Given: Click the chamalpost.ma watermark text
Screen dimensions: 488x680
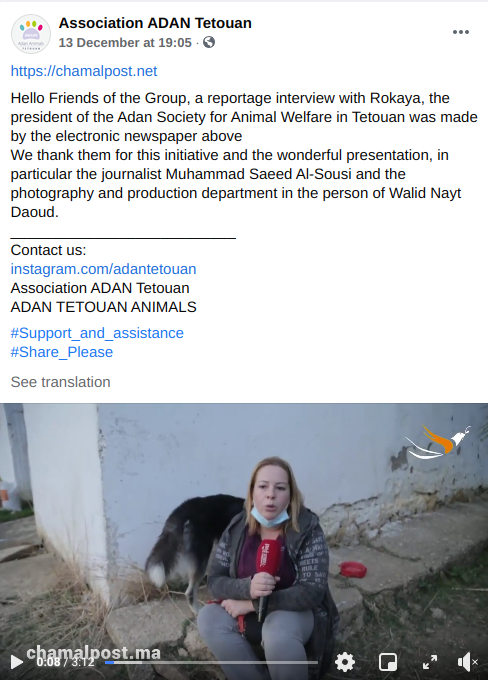Looking at the screenshot, I should [x=93, y=652].
